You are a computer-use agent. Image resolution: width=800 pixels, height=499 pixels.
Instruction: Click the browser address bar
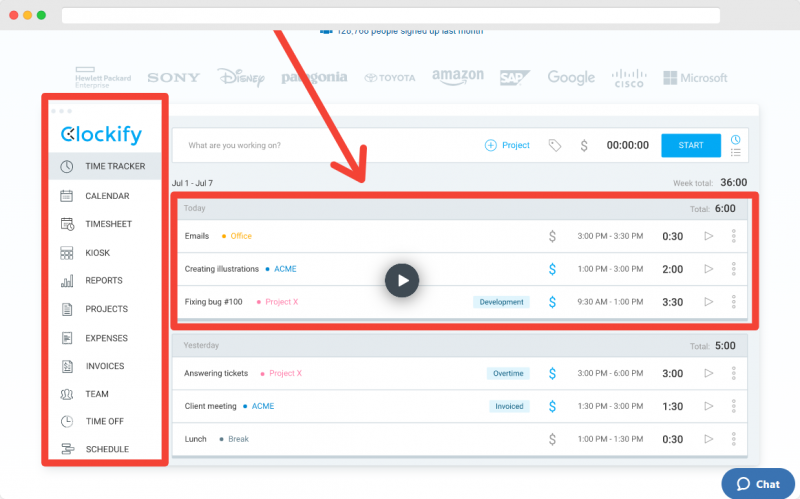[x=391, y=15]
